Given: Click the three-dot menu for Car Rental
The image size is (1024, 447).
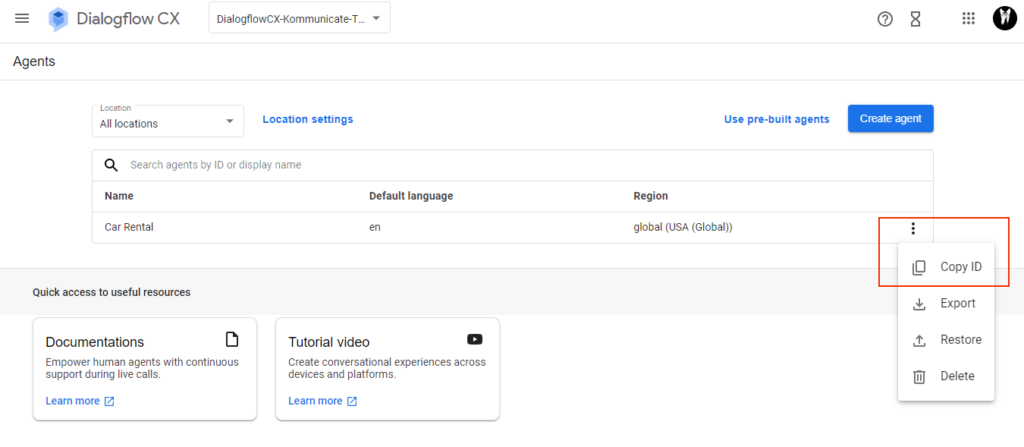Looking at the screenshot, I should point(913,228).
